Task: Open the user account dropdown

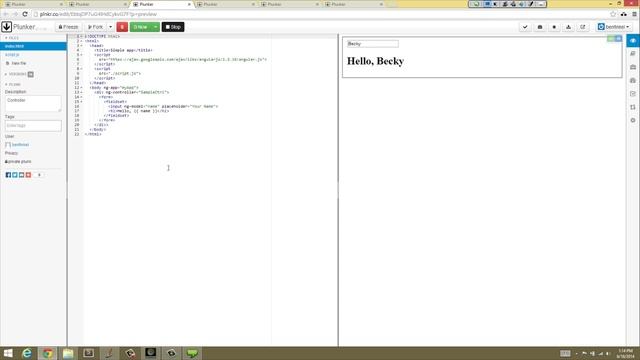Action: (613, 27)
